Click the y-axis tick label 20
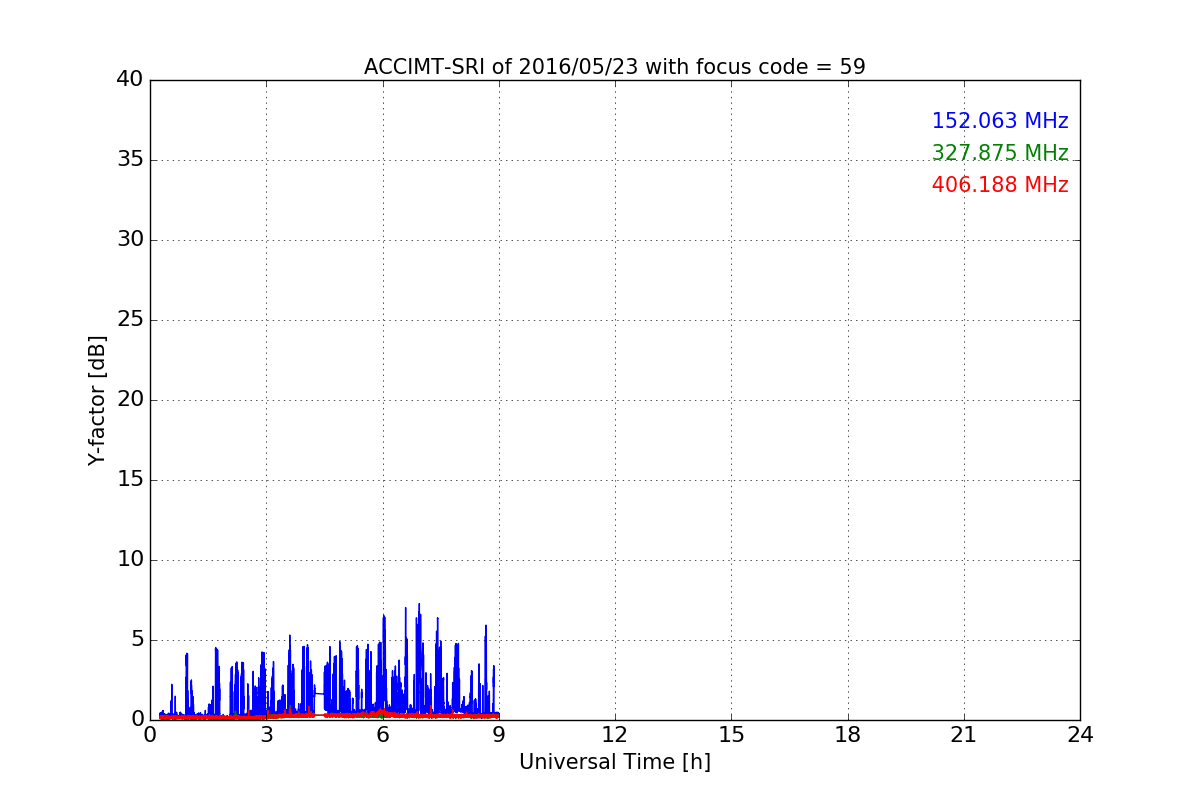This screenshot has width=1200, height=800. point(130,400)
